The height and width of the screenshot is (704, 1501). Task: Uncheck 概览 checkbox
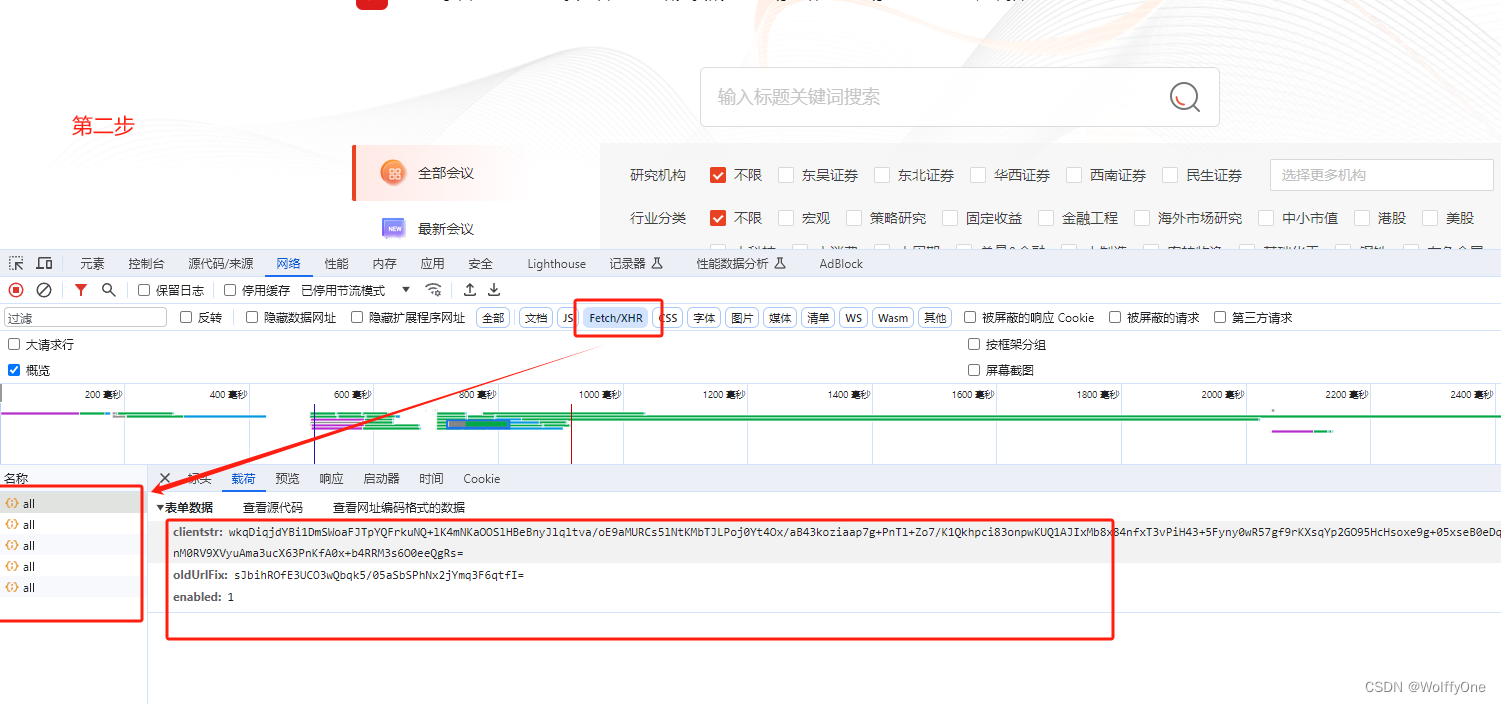(14, 370)
